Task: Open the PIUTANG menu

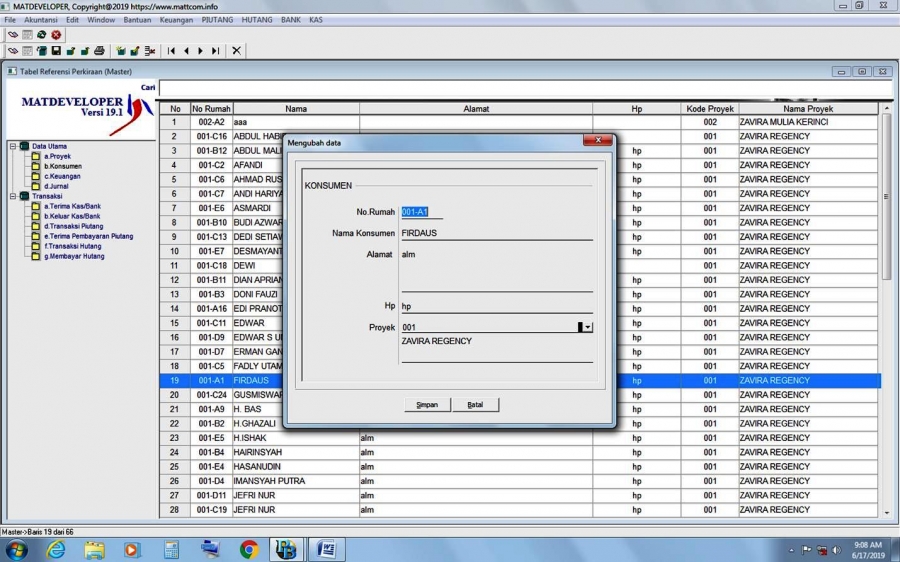Action: [x=217, y=20]
